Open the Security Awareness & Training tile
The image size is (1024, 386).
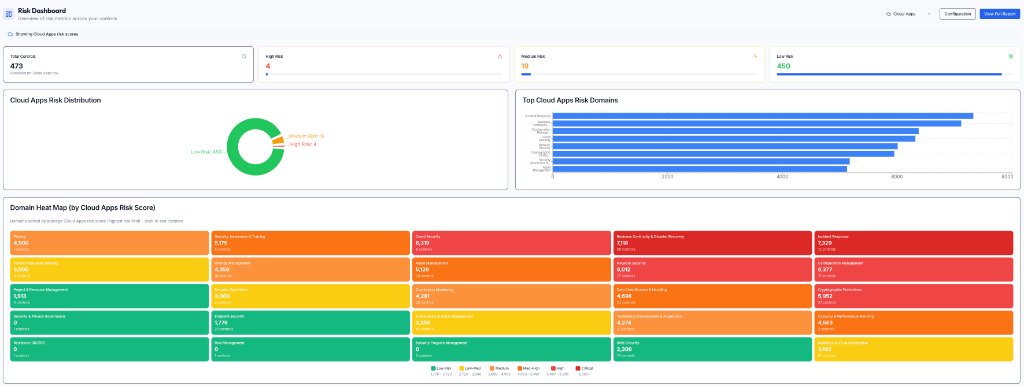pyautogui.click(x=310, y=242)
